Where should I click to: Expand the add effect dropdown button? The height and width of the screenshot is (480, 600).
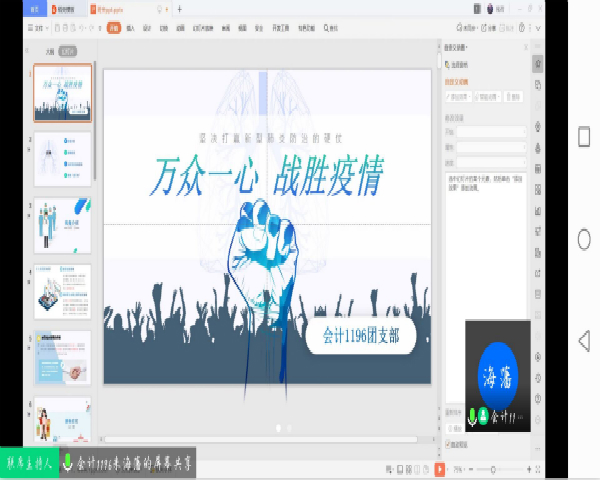(x=458, y=97)
